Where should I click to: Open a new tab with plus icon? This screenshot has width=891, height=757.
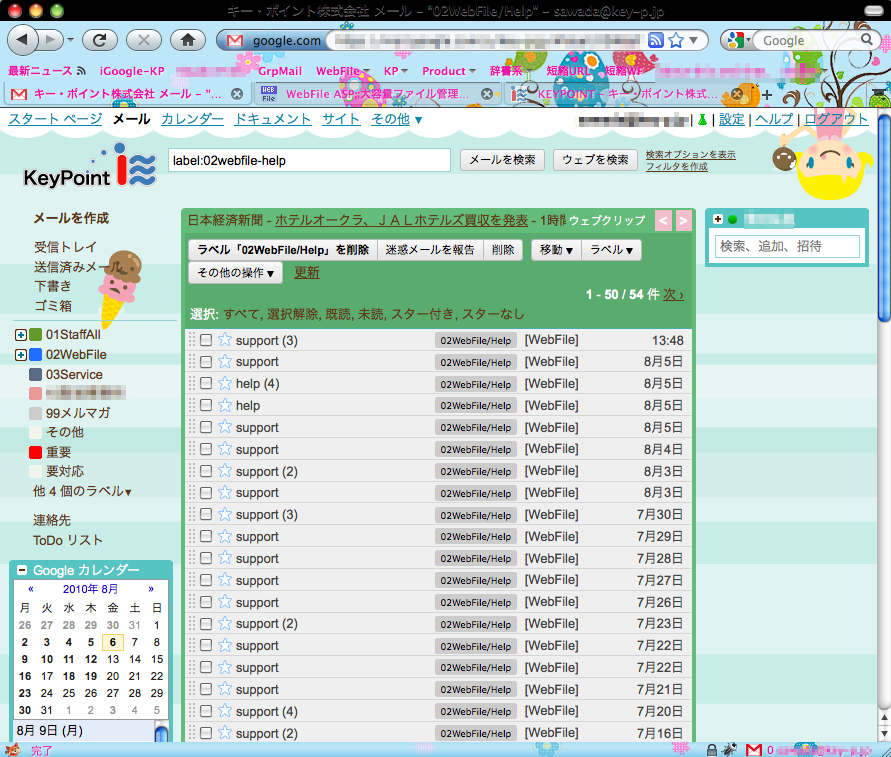767,94
